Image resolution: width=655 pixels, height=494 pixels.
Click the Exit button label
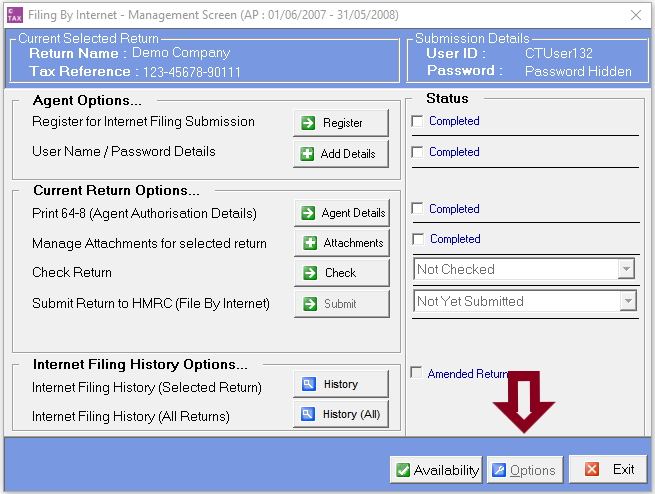click(x=624, y=469)
